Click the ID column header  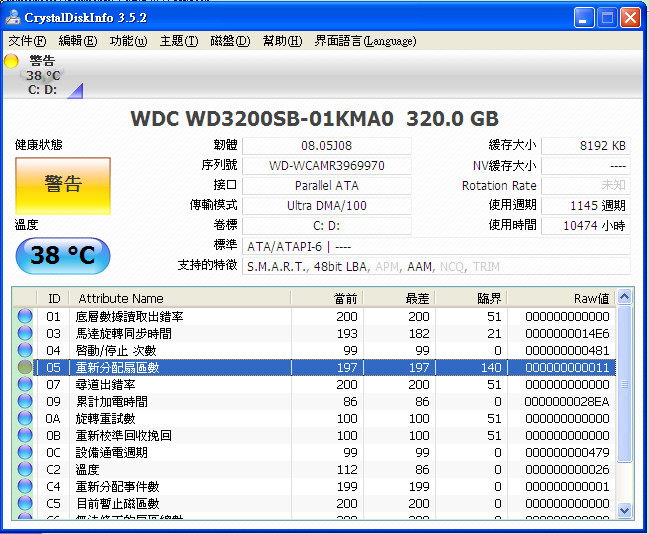[x=53, y=298]
